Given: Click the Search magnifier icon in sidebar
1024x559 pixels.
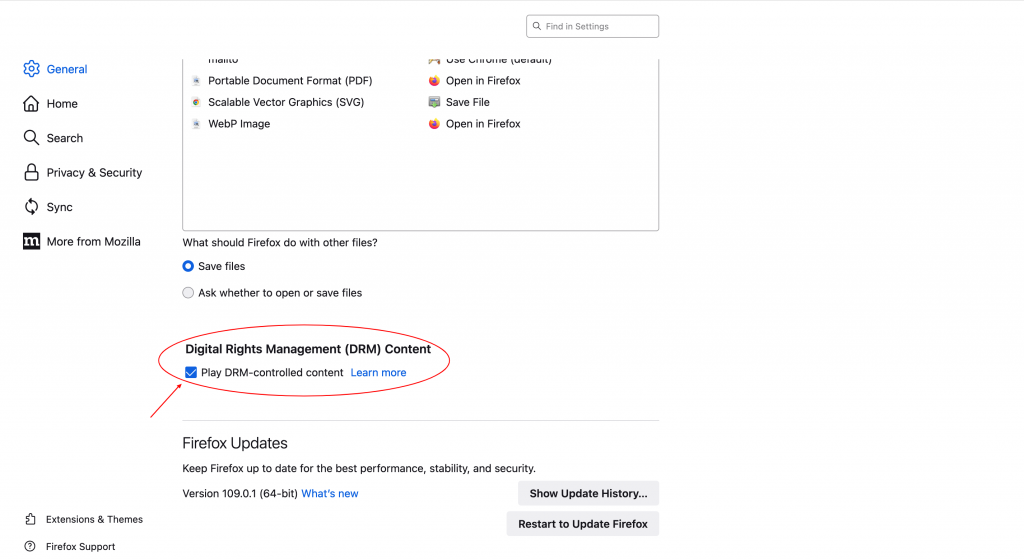Looking at the screenshot, I should 31,138.
